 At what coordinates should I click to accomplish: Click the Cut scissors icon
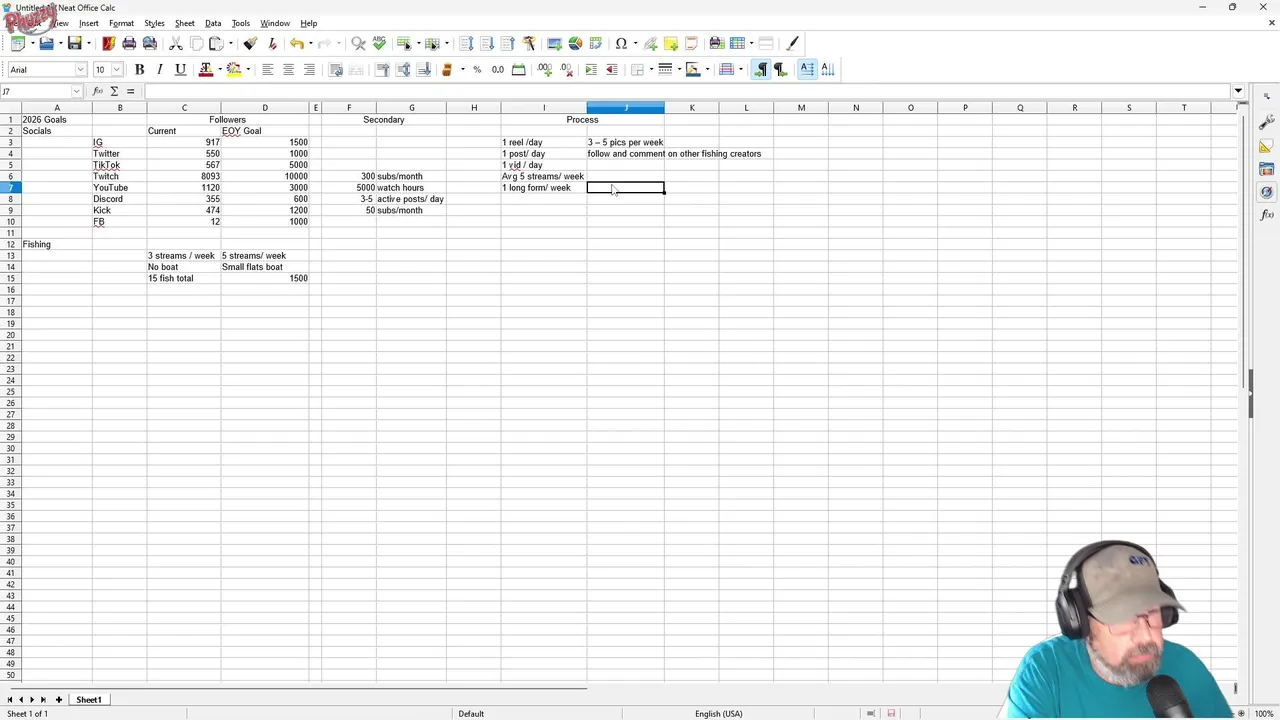[176, 43]
